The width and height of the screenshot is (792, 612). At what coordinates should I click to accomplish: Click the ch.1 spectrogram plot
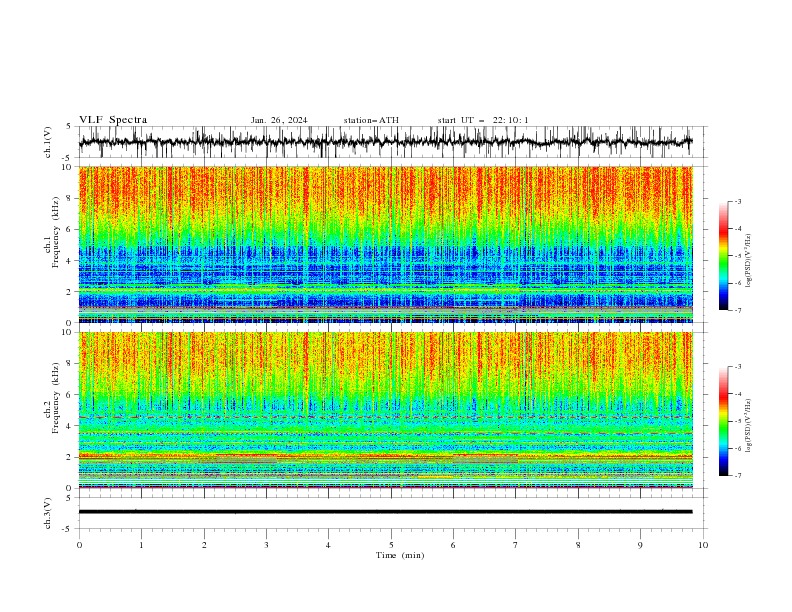(385, 244)
